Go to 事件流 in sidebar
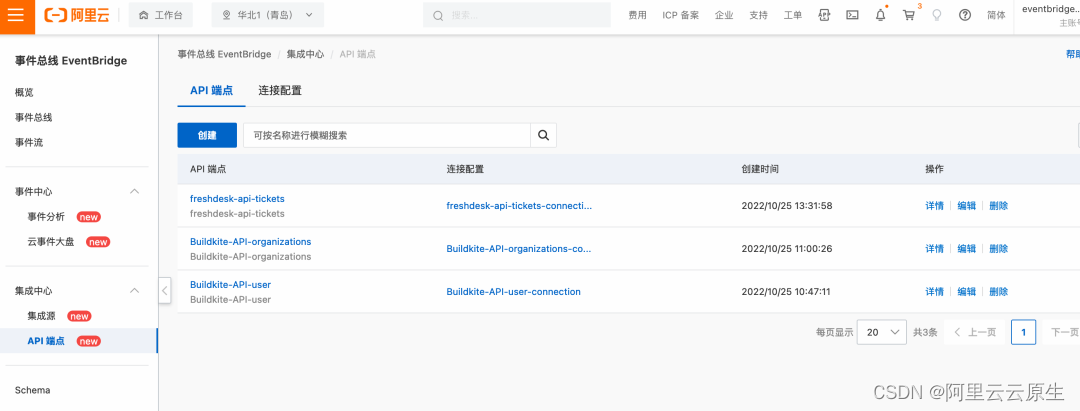The height and width of the screenshot is (411, 1080). [29, 143]
